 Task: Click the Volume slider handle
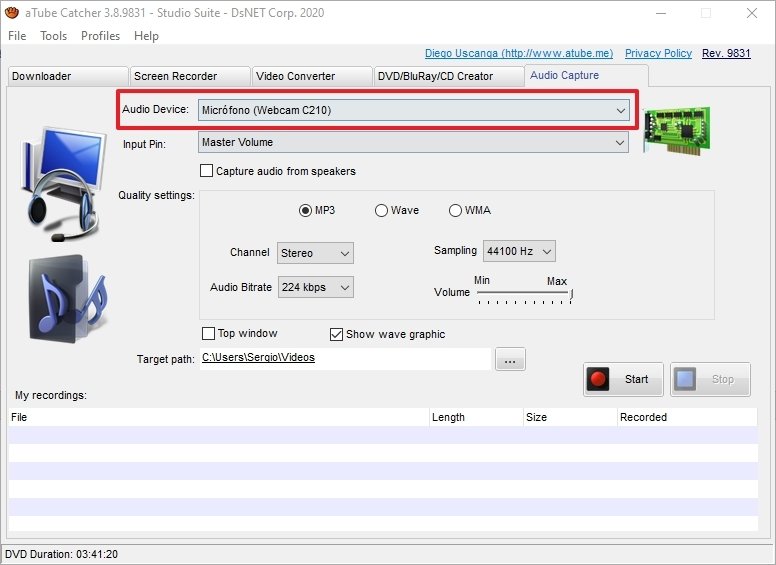click(571, 294)
